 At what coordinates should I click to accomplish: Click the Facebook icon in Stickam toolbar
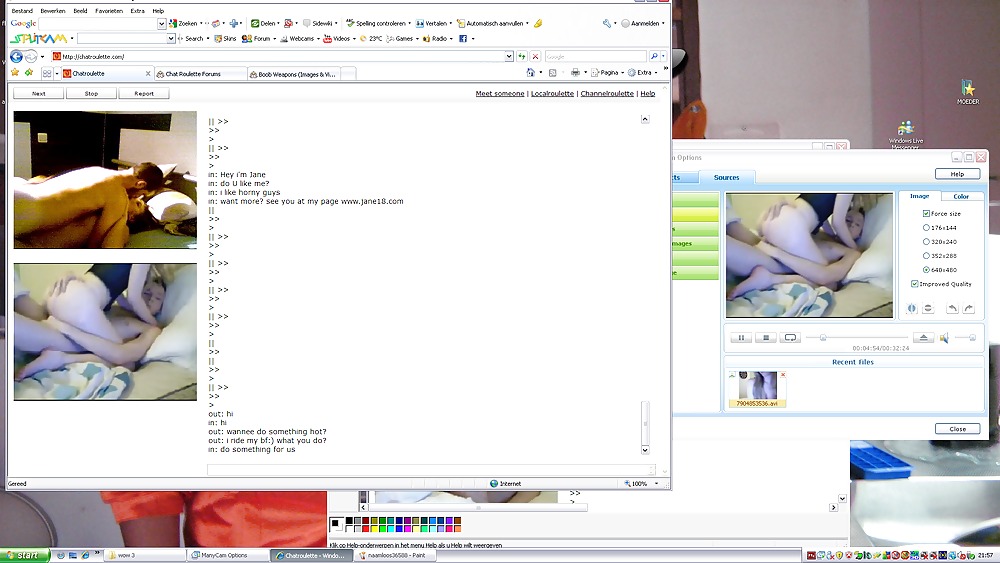(463, 39)
